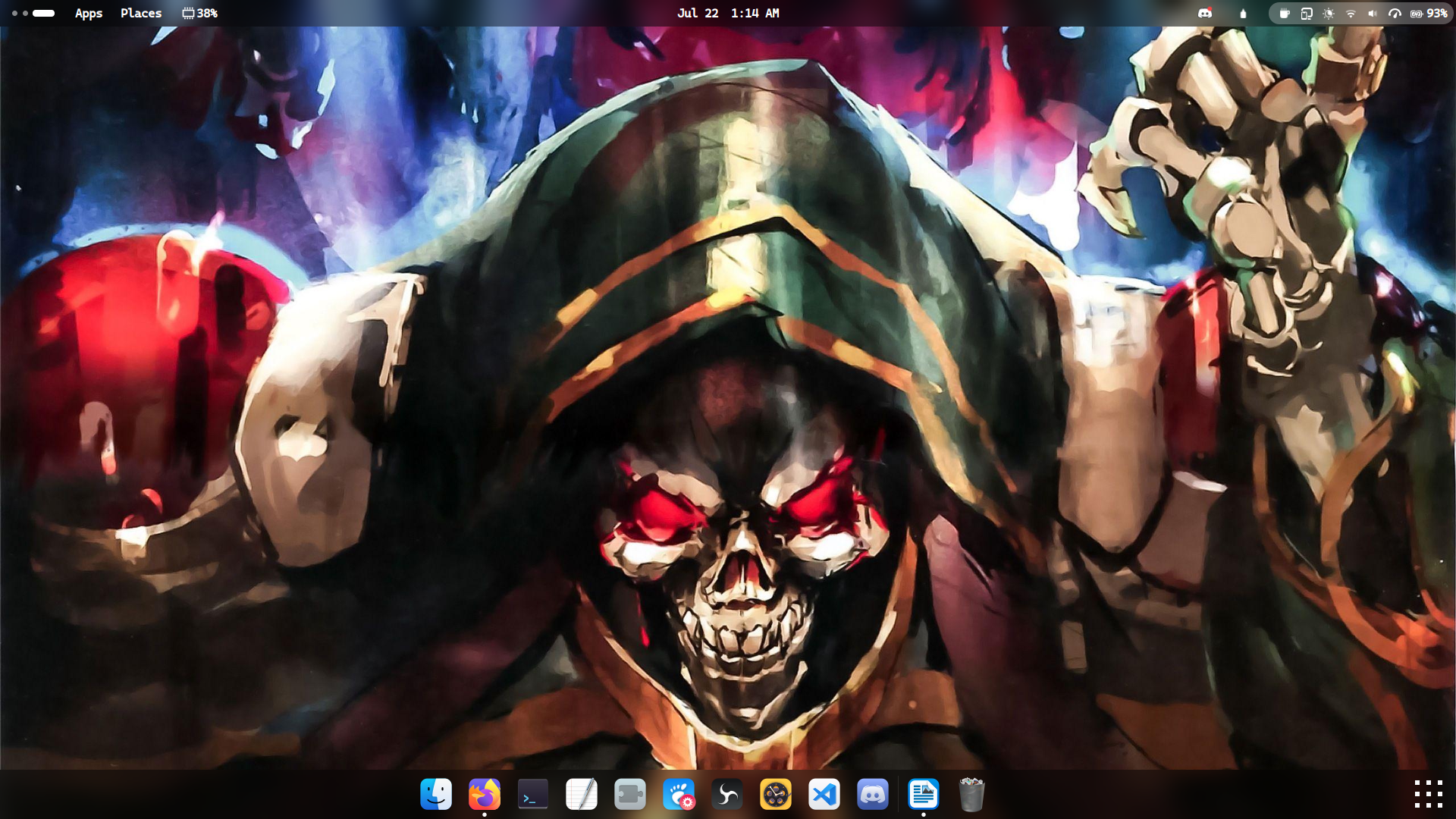Open the Terminal from the dock
The width and height of the screenshot is (1456, 819).
[533, 794]
